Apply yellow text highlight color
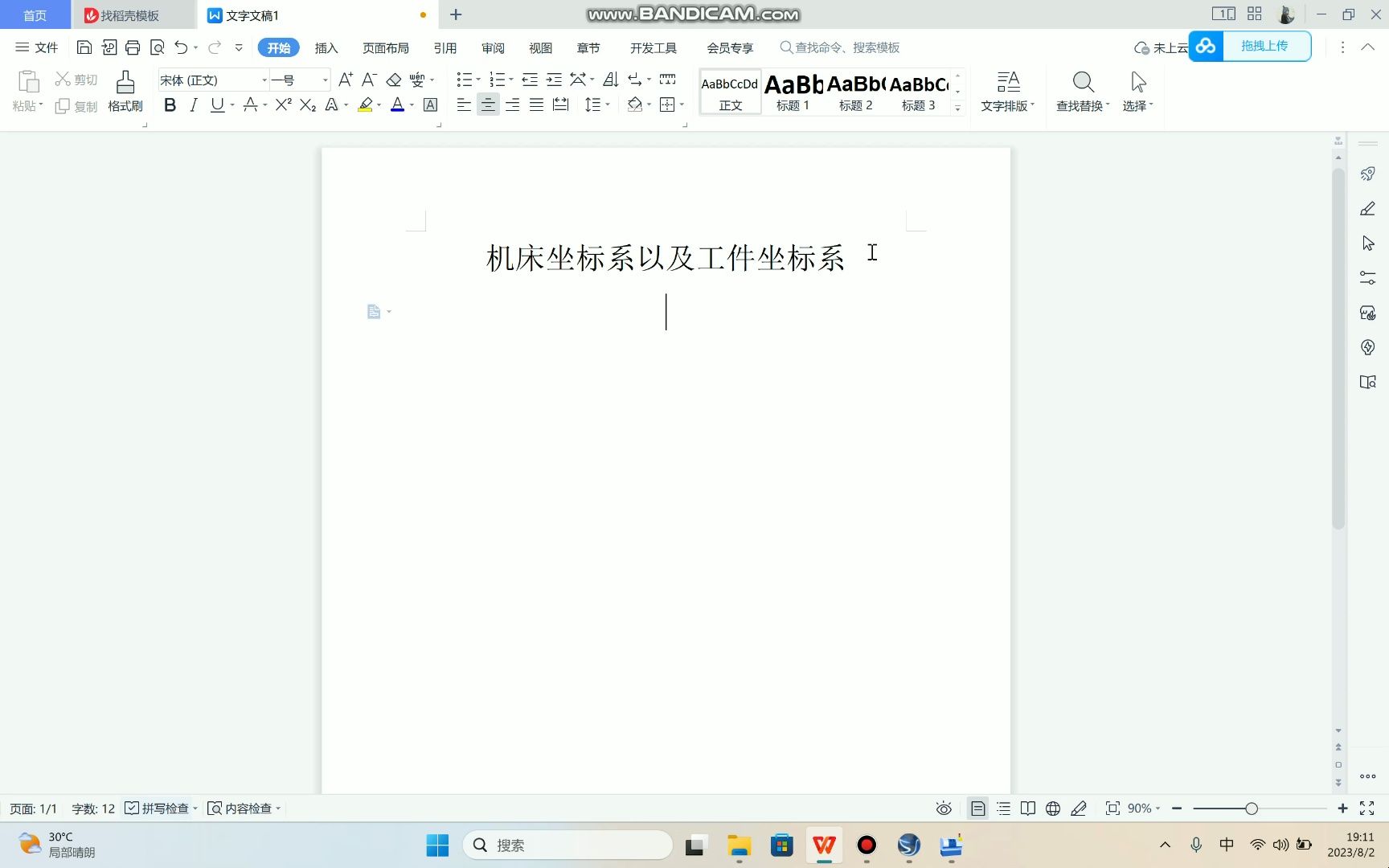The height and width of the screenshot is (868, 1389). pos(366,104)
